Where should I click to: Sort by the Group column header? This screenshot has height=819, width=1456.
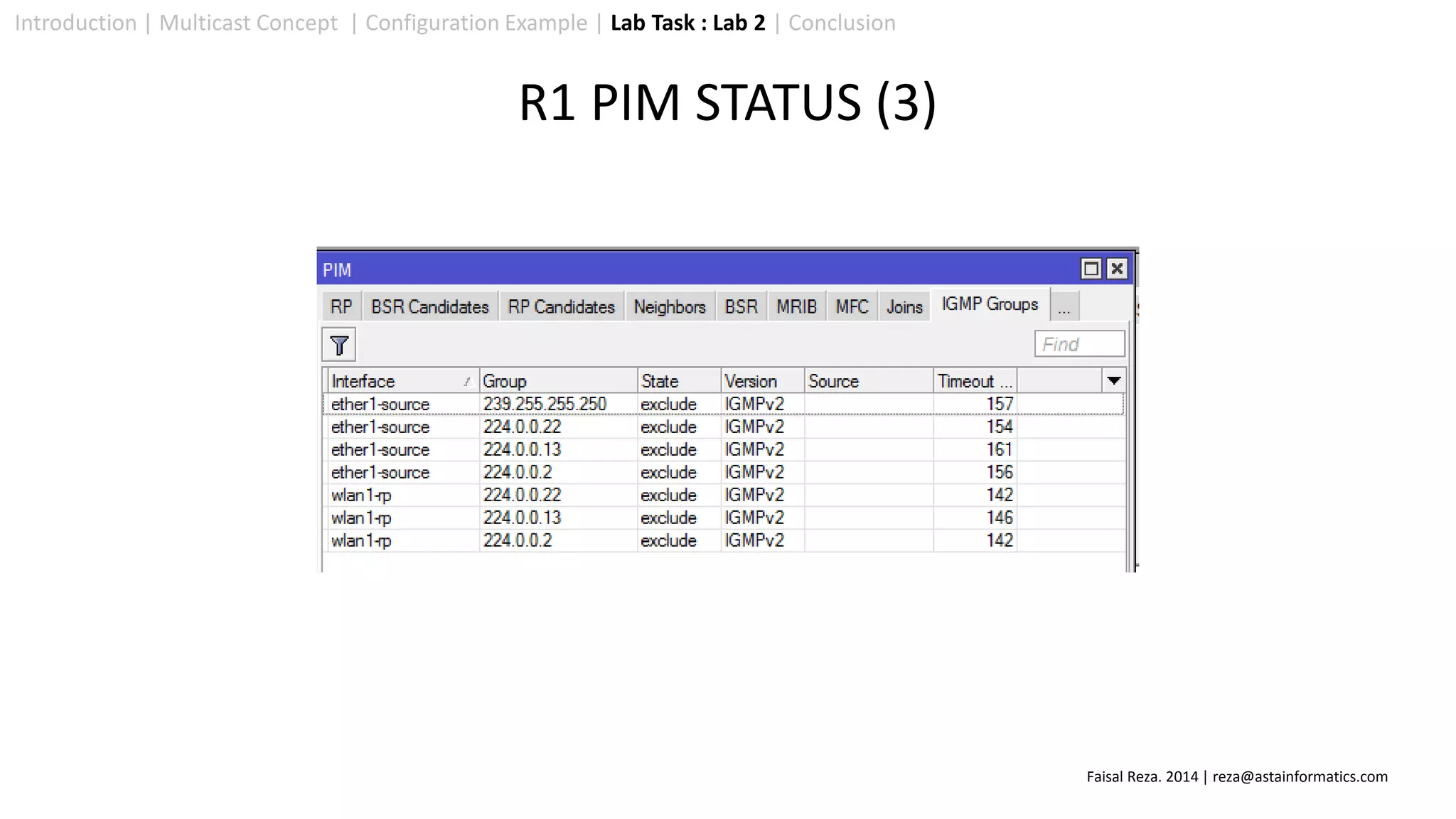tap(558, 381)
